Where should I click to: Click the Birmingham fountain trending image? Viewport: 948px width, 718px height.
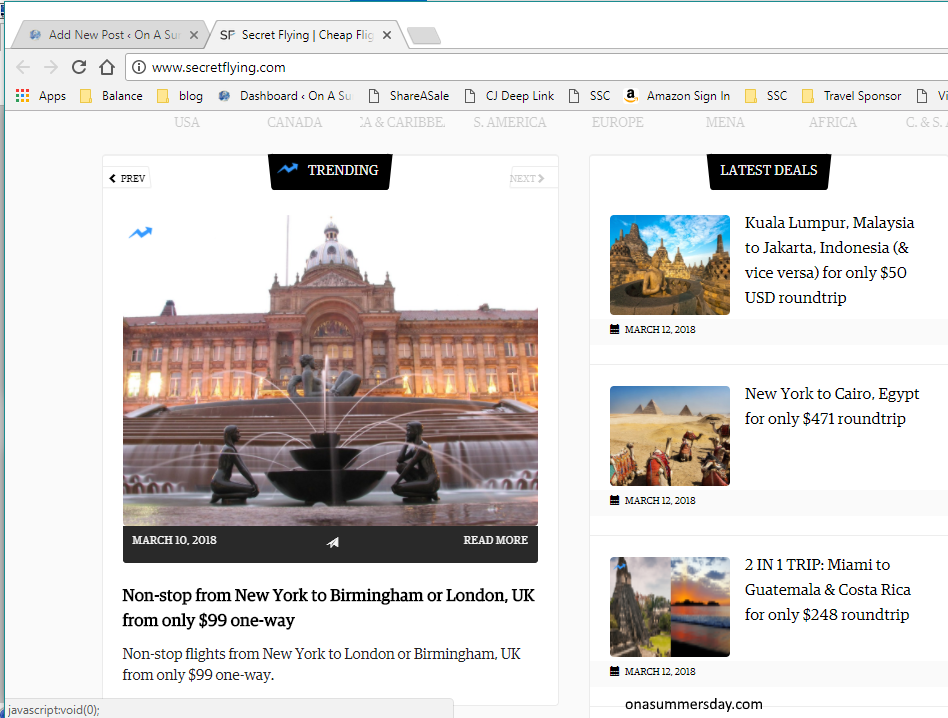[x=330, y=370]
